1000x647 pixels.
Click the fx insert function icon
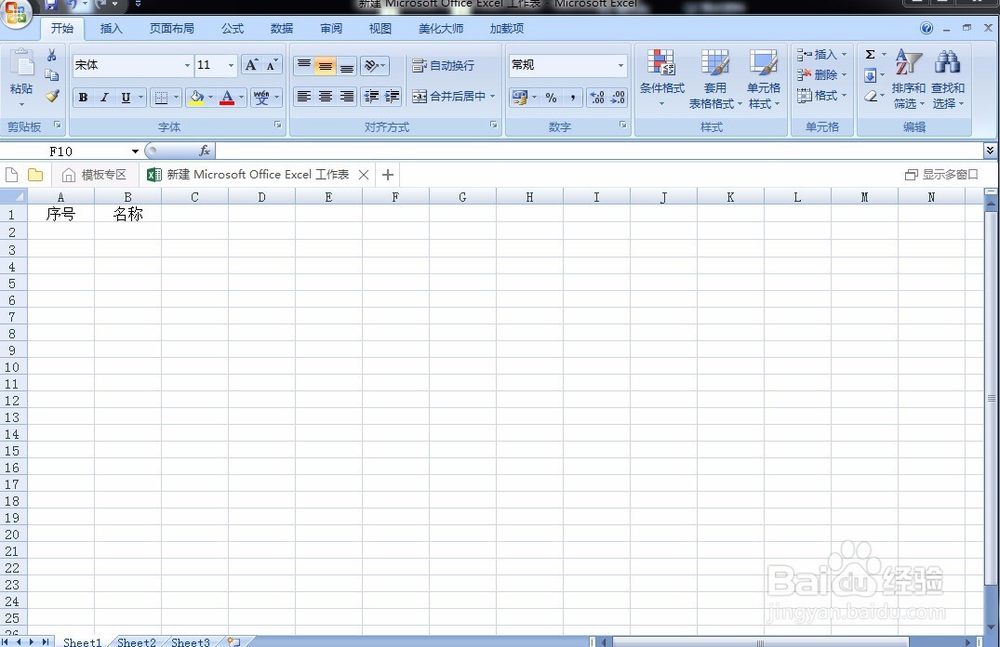point(205,151)
